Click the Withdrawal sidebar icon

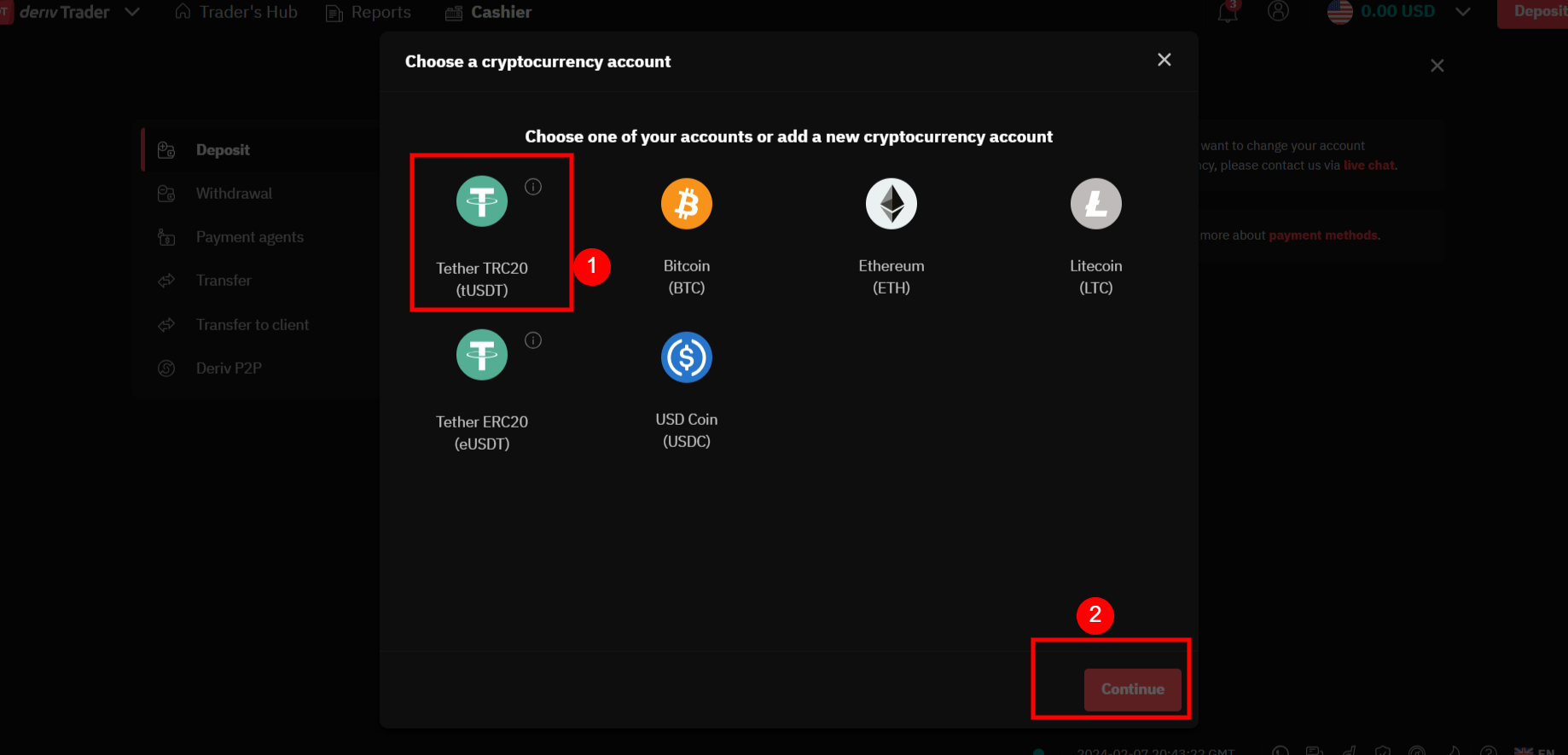click(x=166, y=194)
